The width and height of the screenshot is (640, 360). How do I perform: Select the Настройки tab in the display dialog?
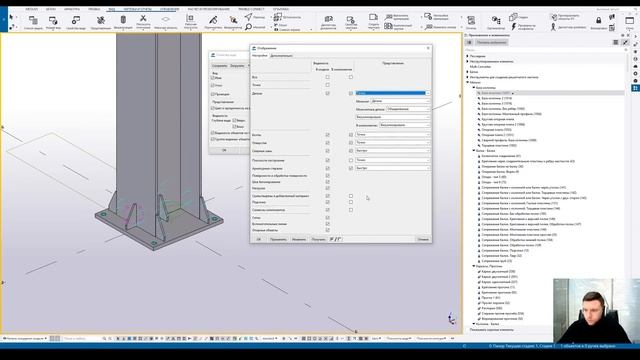(x=260, y=56)
